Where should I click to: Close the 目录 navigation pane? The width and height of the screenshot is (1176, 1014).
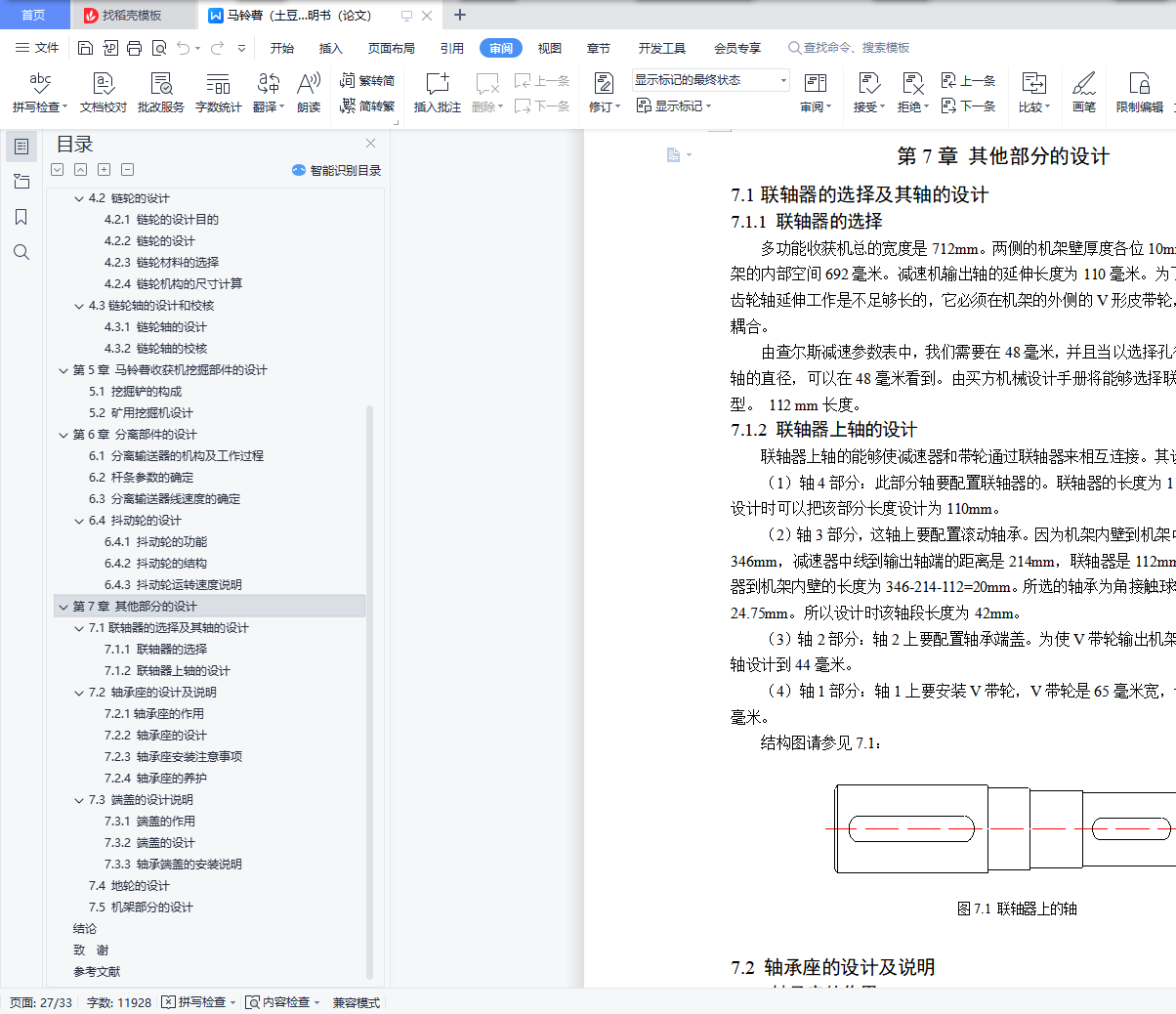pos(370,144)
